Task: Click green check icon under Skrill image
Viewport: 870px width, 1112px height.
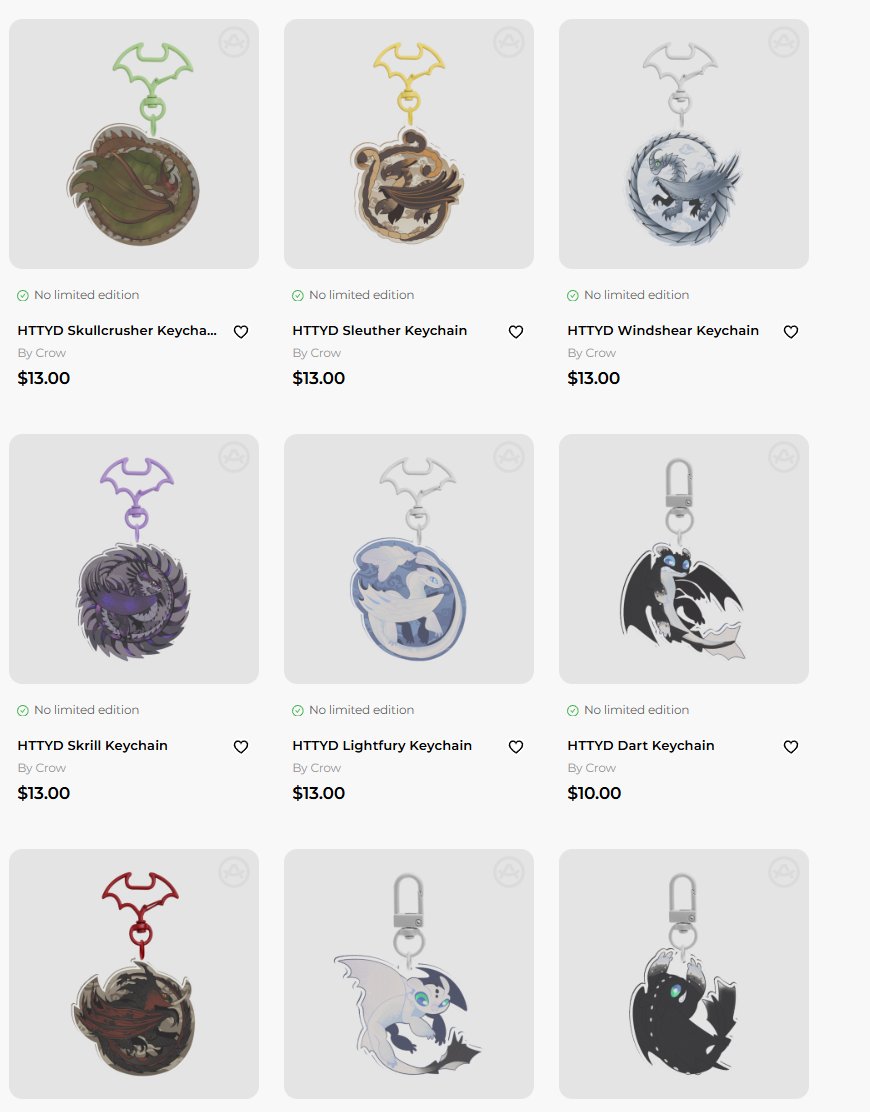Action: [x=23, y=710]
